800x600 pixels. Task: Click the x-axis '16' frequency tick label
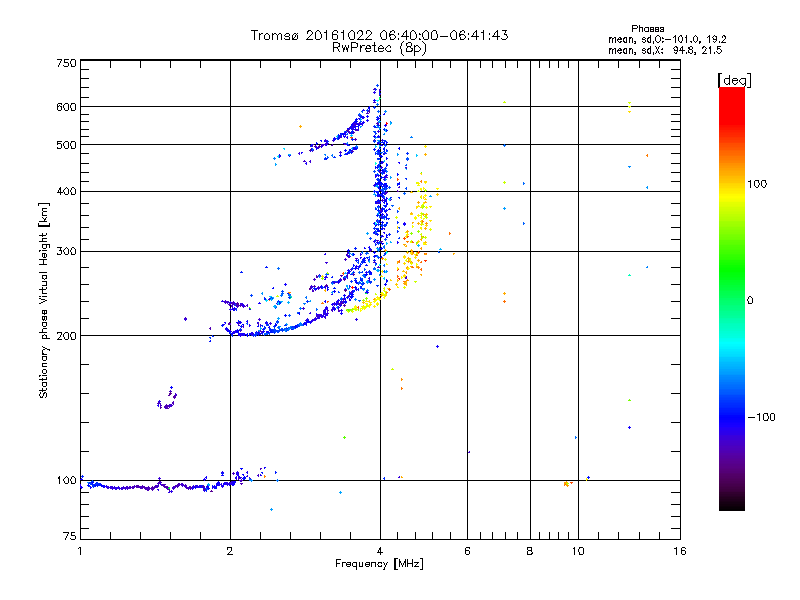pyautogui.click(x=680, y=551)
